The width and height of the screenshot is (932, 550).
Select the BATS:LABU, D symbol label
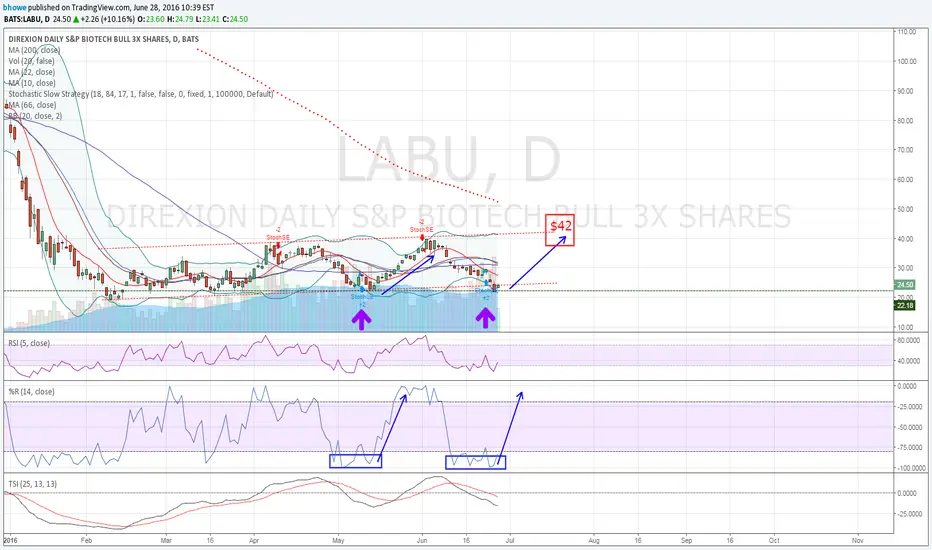coord(27,19)
